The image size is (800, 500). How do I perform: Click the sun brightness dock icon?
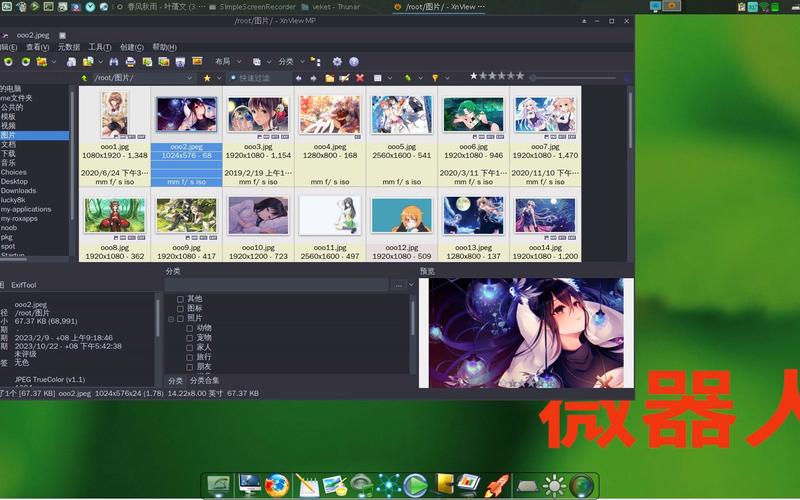[x=555, y=485]
